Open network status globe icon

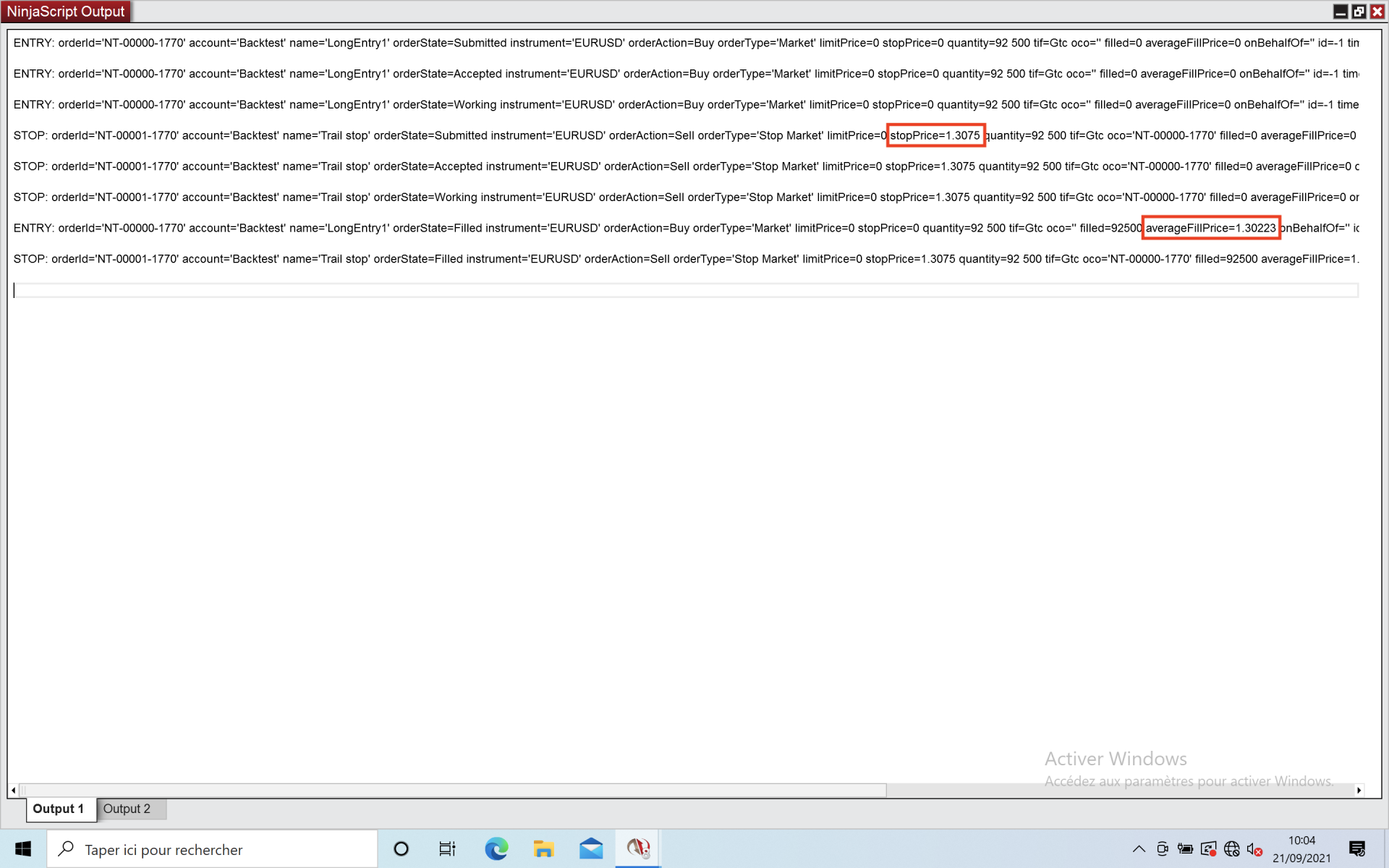point(1231,849)
